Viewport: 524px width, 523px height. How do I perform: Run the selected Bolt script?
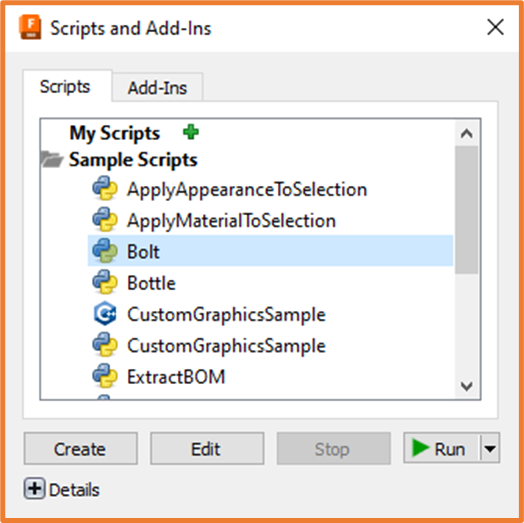point(442,448)
